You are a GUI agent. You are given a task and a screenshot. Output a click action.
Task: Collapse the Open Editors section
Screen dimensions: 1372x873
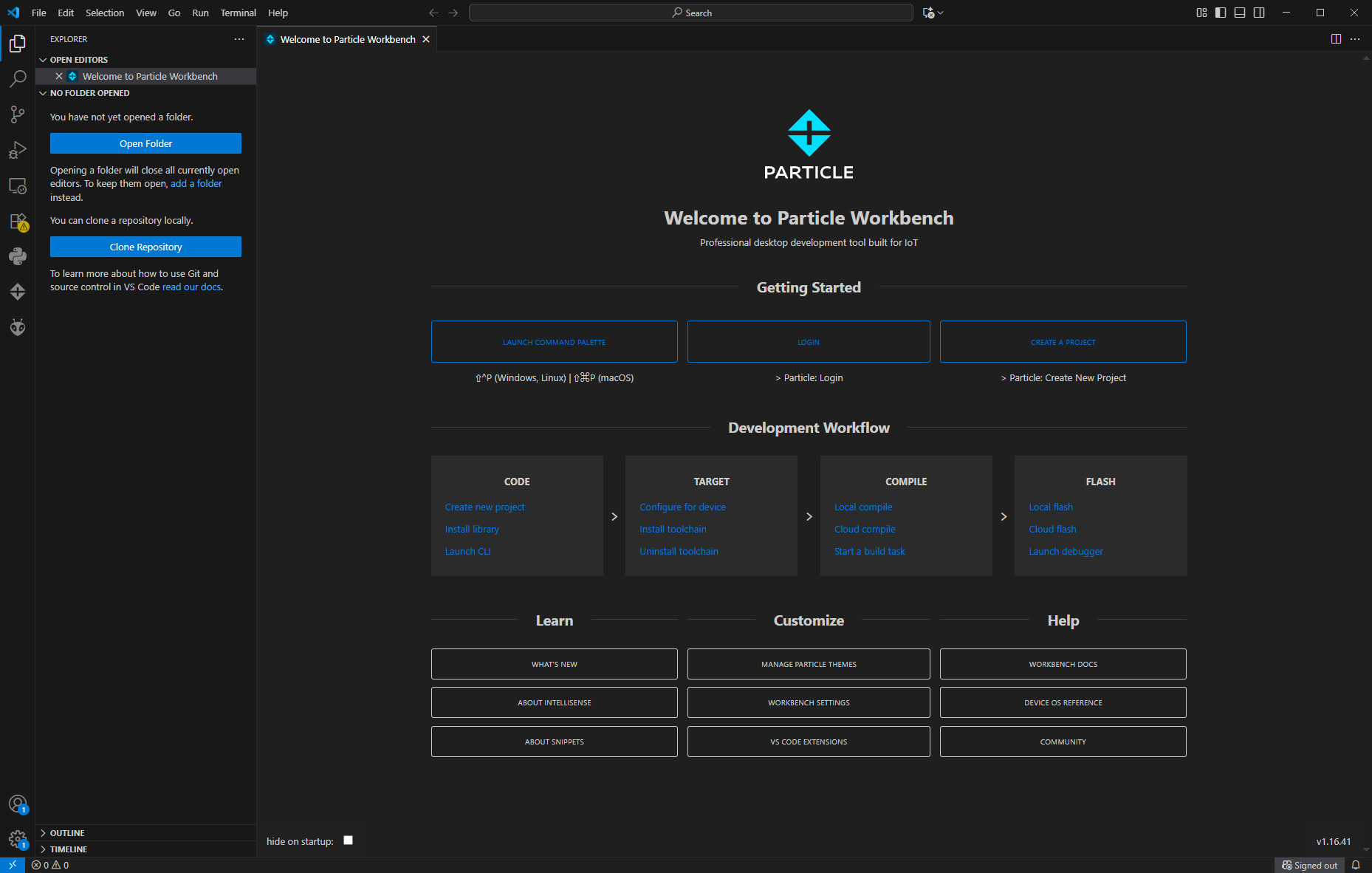tap(43, 59)
